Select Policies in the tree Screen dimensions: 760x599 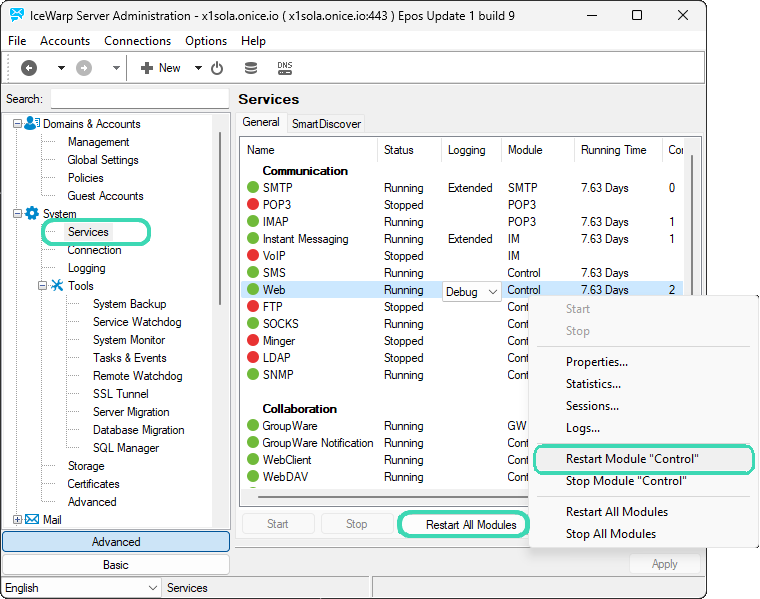point(86,178)
